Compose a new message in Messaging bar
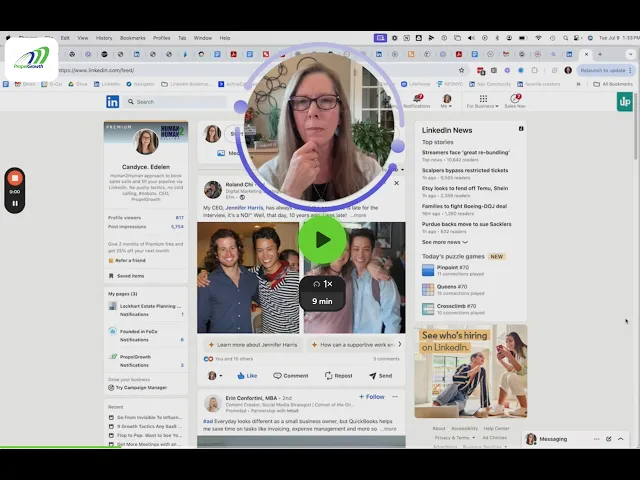Screen dimensions: 640x480 point(609,439)
